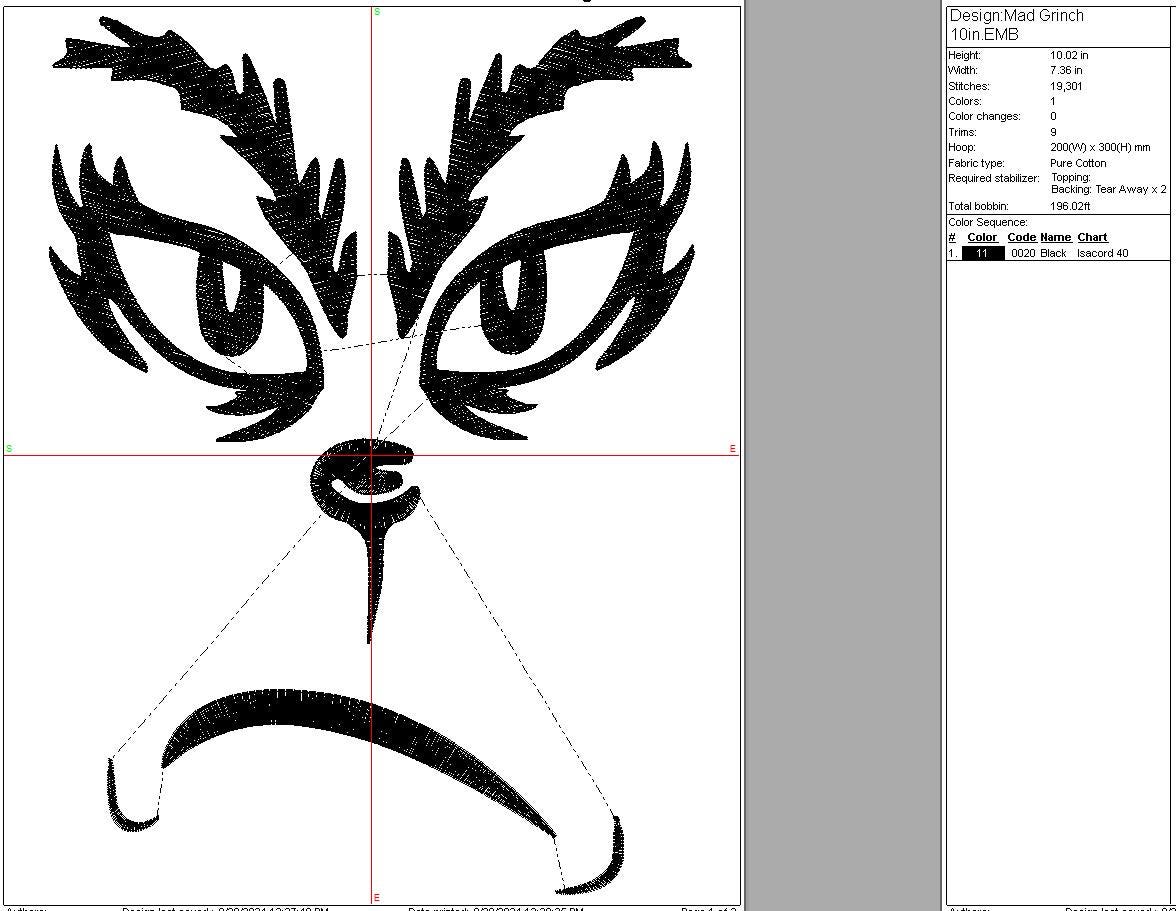
Task: Click the Isacord 40 chart entry
Action: pos(1102,253)
